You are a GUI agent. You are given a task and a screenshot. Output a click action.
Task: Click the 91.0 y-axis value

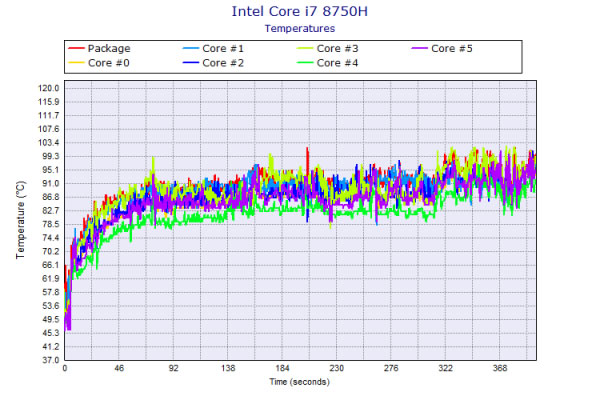point(51,184)
